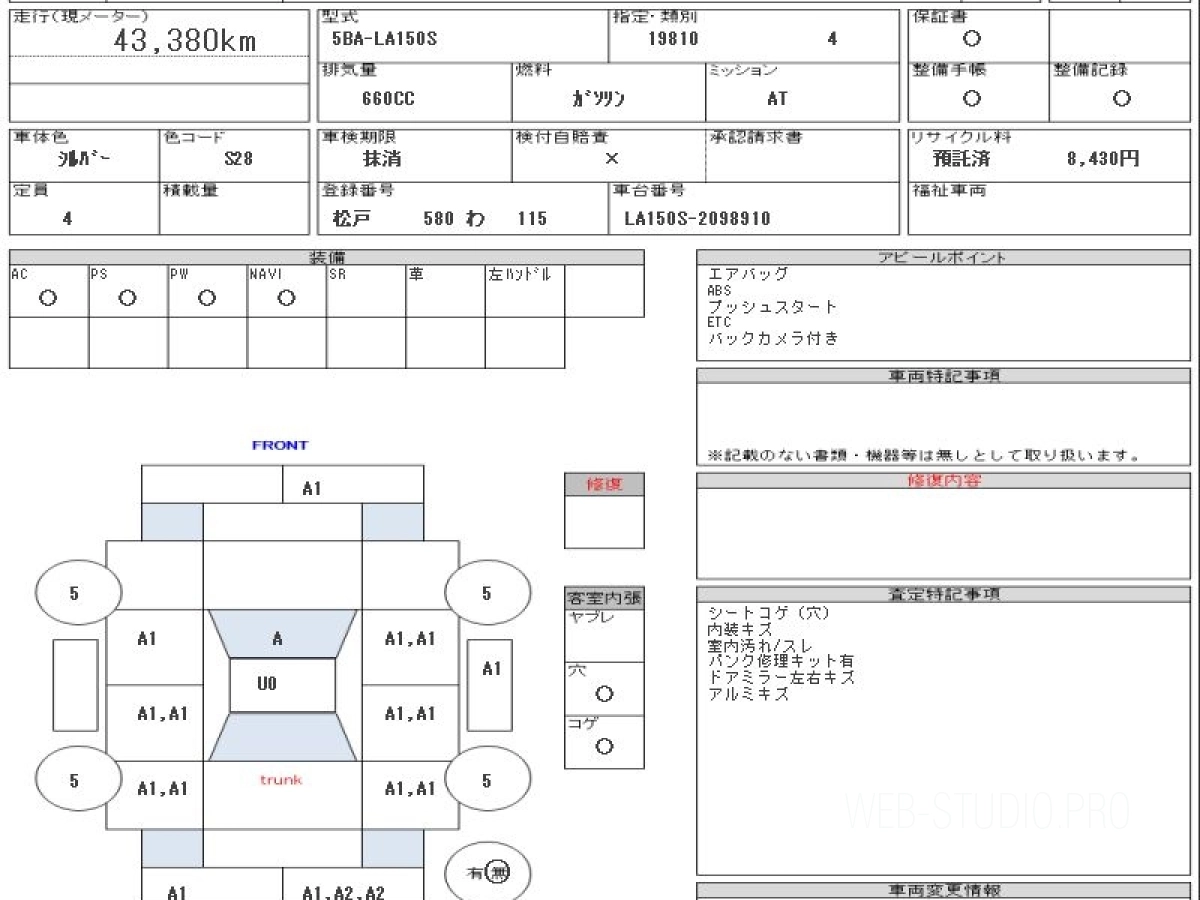The height and width of the screenshot is (900, 1200).
Task: Select the ETC appeal point
Action: [x=719, y=323]
